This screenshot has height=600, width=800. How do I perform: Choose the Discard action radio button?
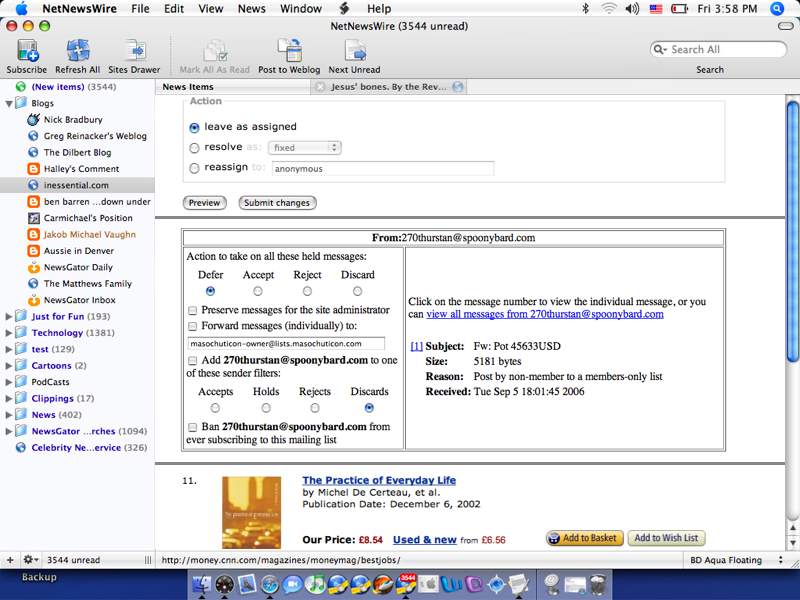coord(358,291)
